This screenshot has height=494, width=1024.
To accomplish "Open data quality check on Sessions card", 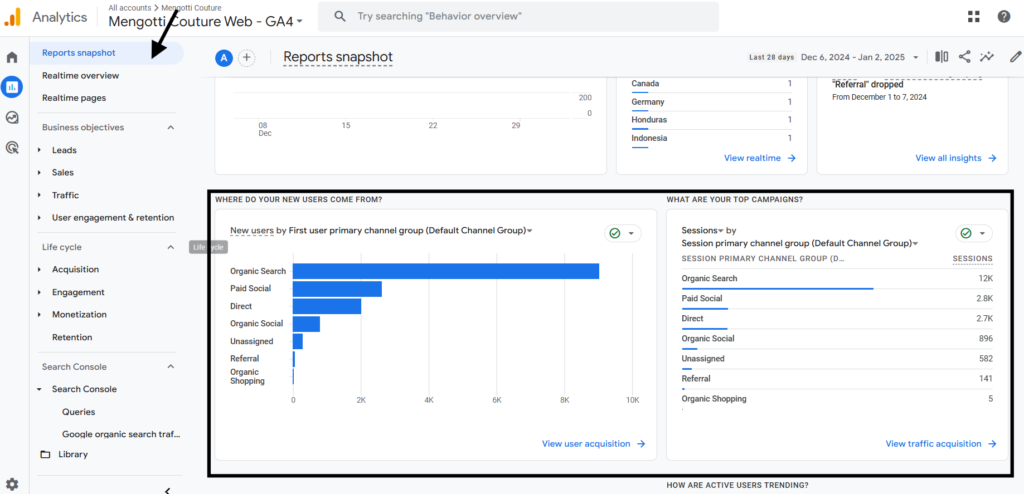I will (x=974, y=233).
